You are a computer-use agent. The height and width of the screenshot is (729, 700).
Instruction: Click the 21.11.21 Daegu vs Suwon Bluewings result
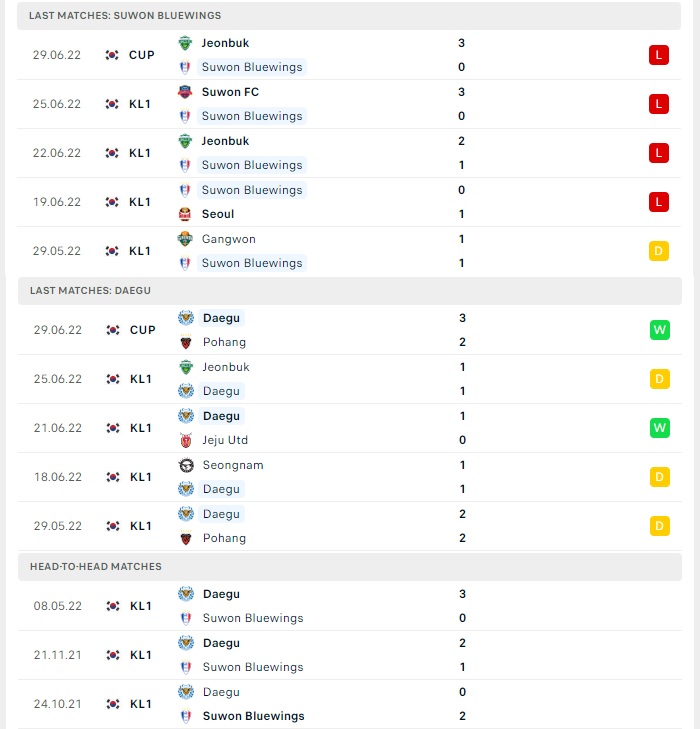coord(350,655)
